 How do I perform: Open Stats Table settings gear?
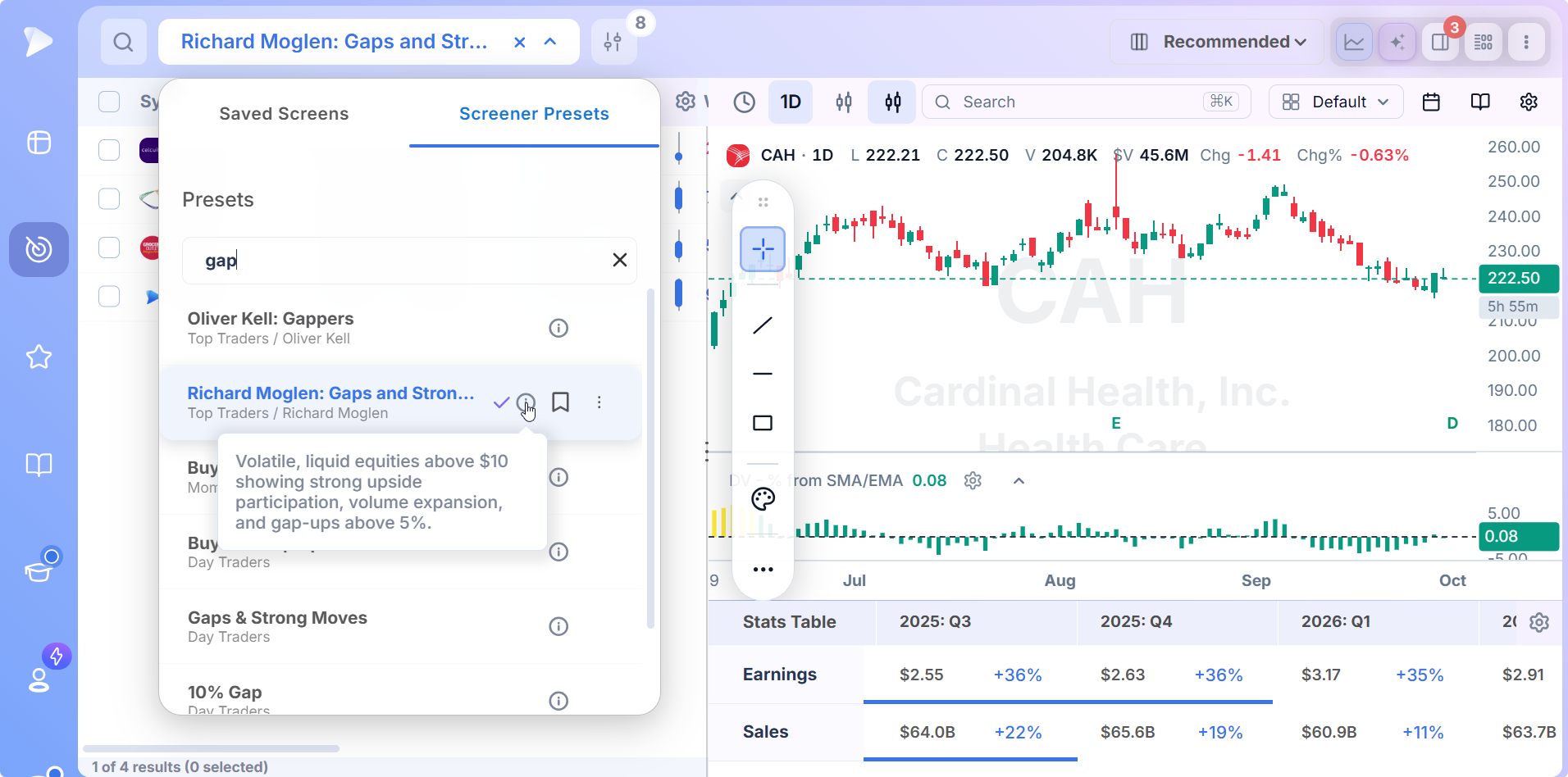click(x=1539, y=622)
